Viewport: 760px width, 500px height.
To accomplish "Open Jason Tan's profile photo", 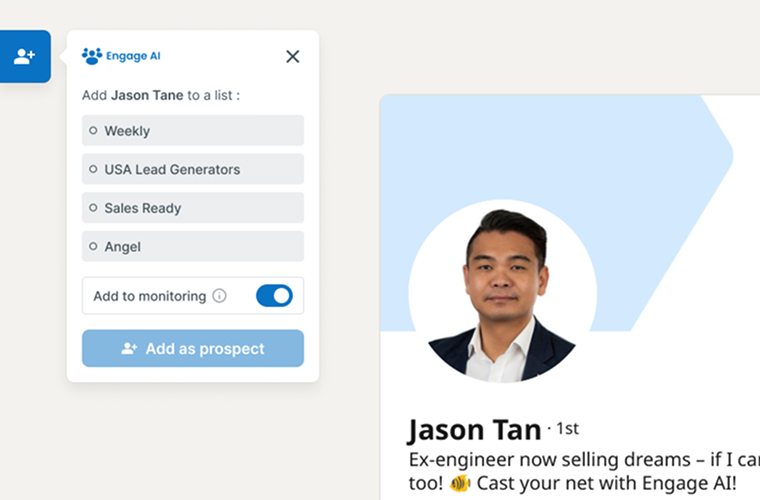I will [503, 293].
